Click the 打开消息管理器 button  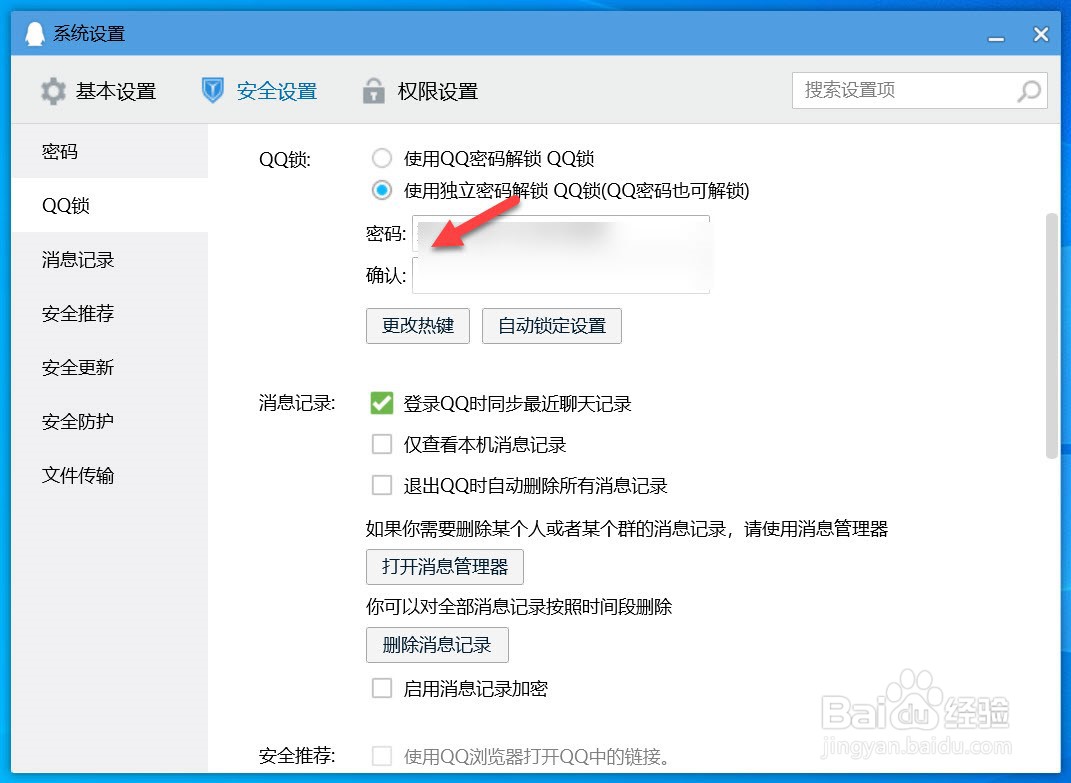444,566
